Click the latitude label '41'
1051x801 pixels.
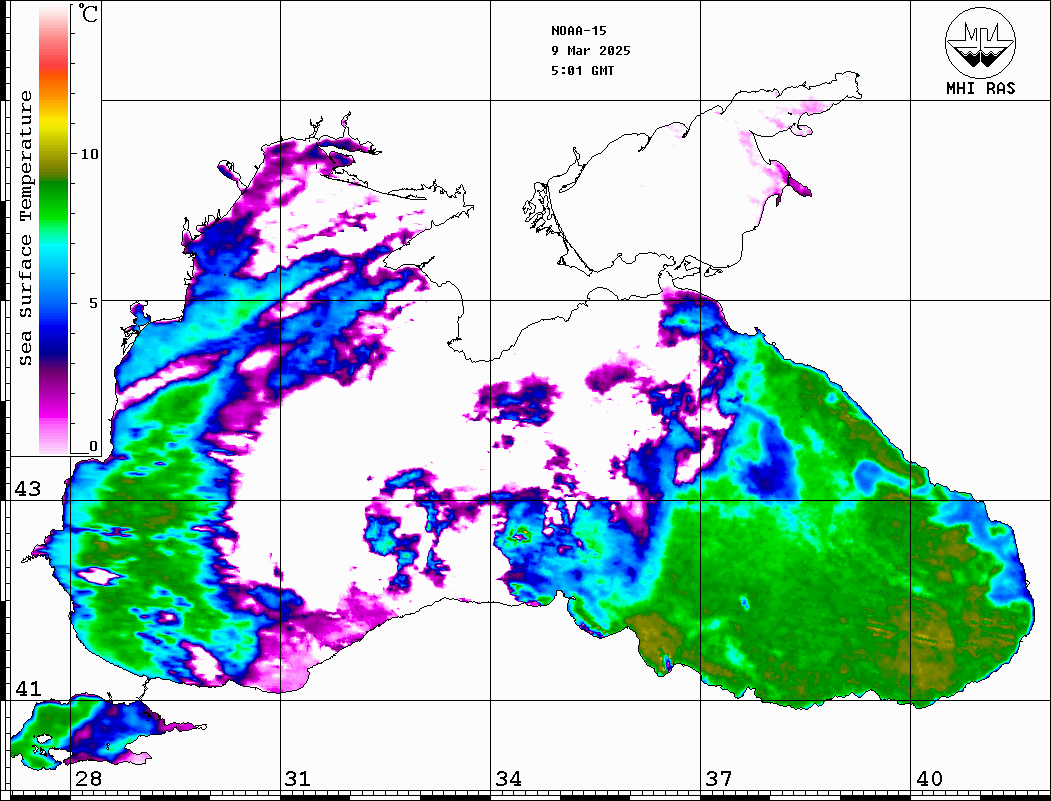(x=27, y=688)
